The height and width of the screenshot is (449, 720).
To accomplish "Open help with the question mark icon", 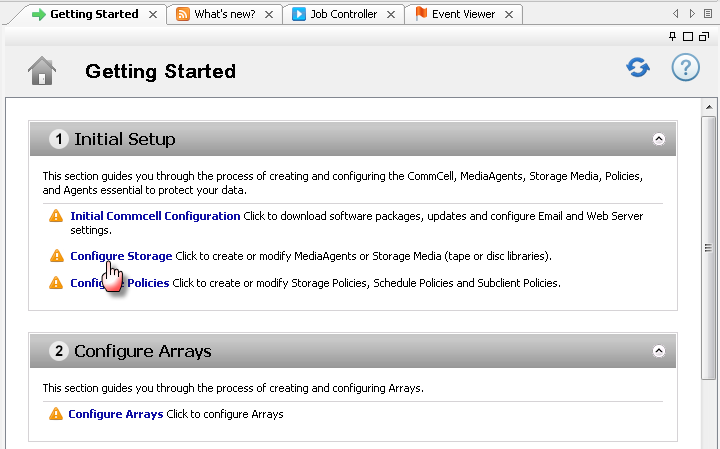I will click(x=686, y=67).
